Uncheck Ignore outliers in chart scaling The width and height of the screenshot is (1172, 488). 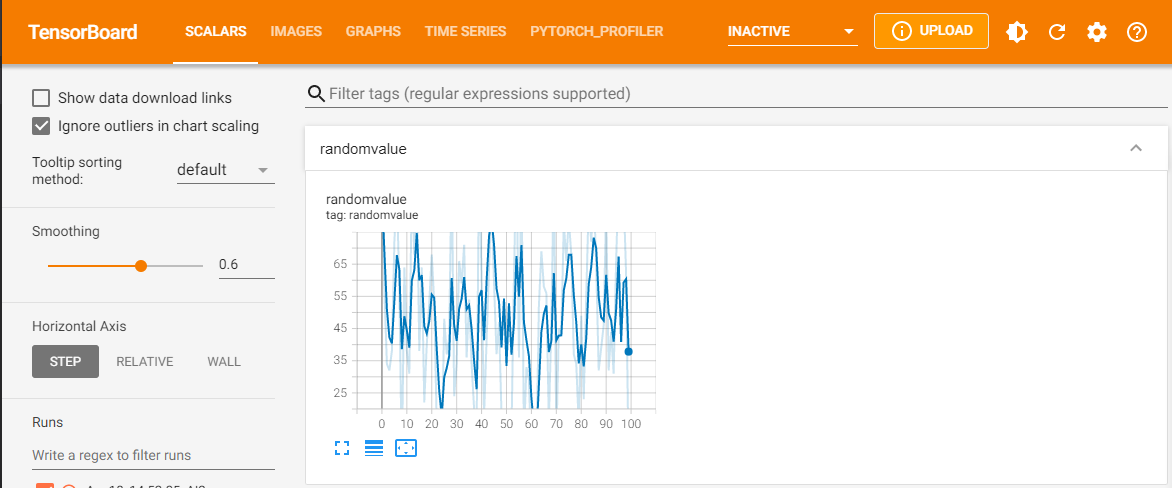[41, 126]
